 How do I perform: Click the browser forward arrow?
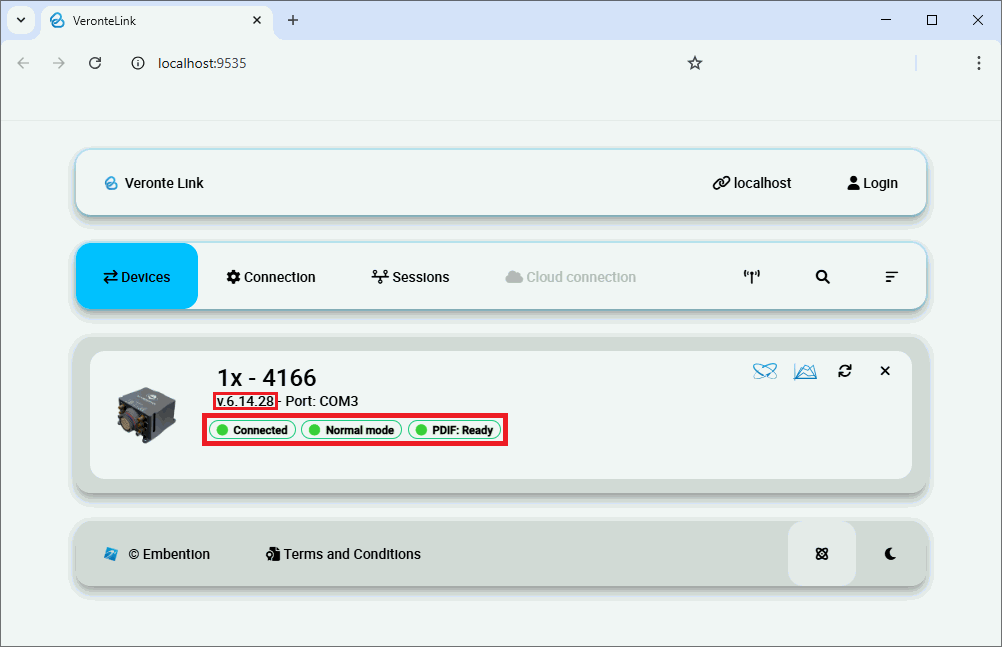pos(59,63)
